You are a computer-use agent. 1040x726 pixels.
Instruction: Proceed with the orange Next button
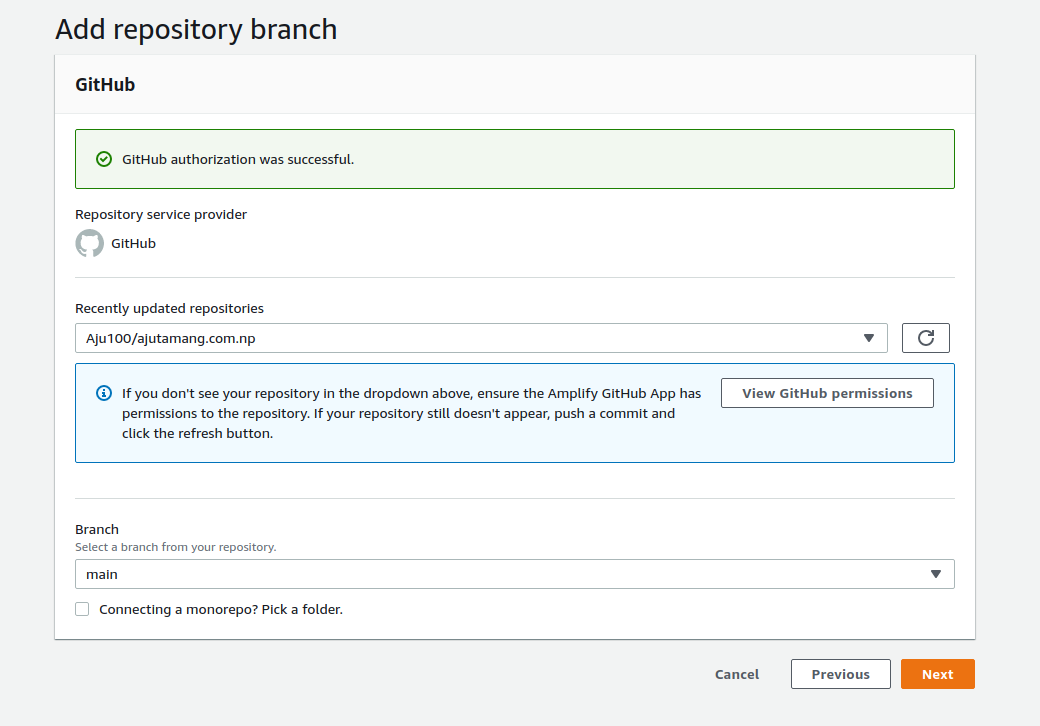point(937,674)
